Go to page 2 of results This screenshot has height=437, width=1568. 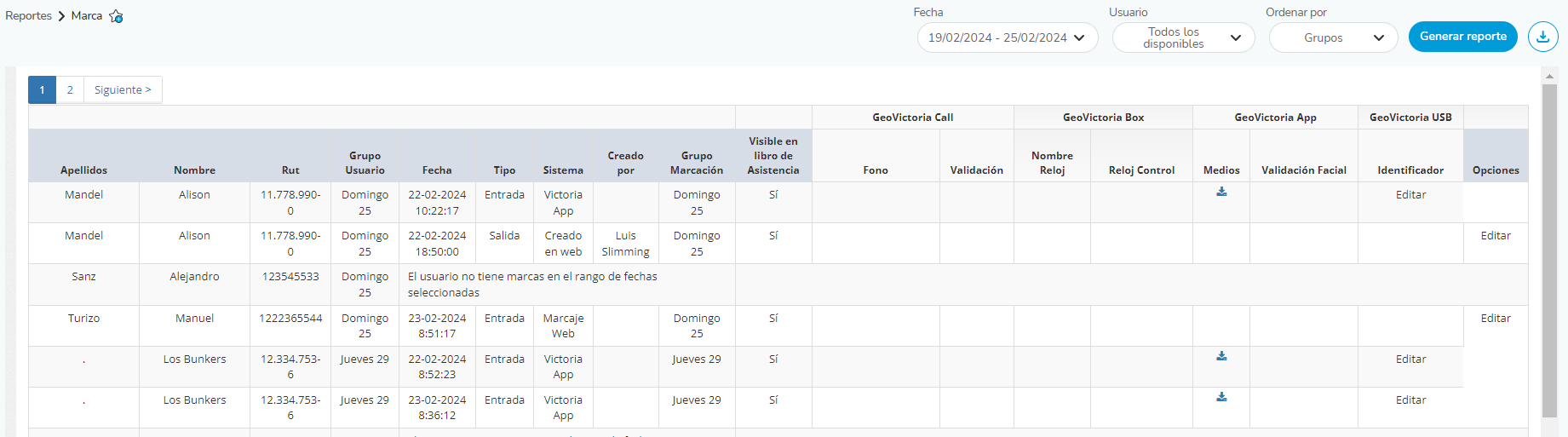70,89
